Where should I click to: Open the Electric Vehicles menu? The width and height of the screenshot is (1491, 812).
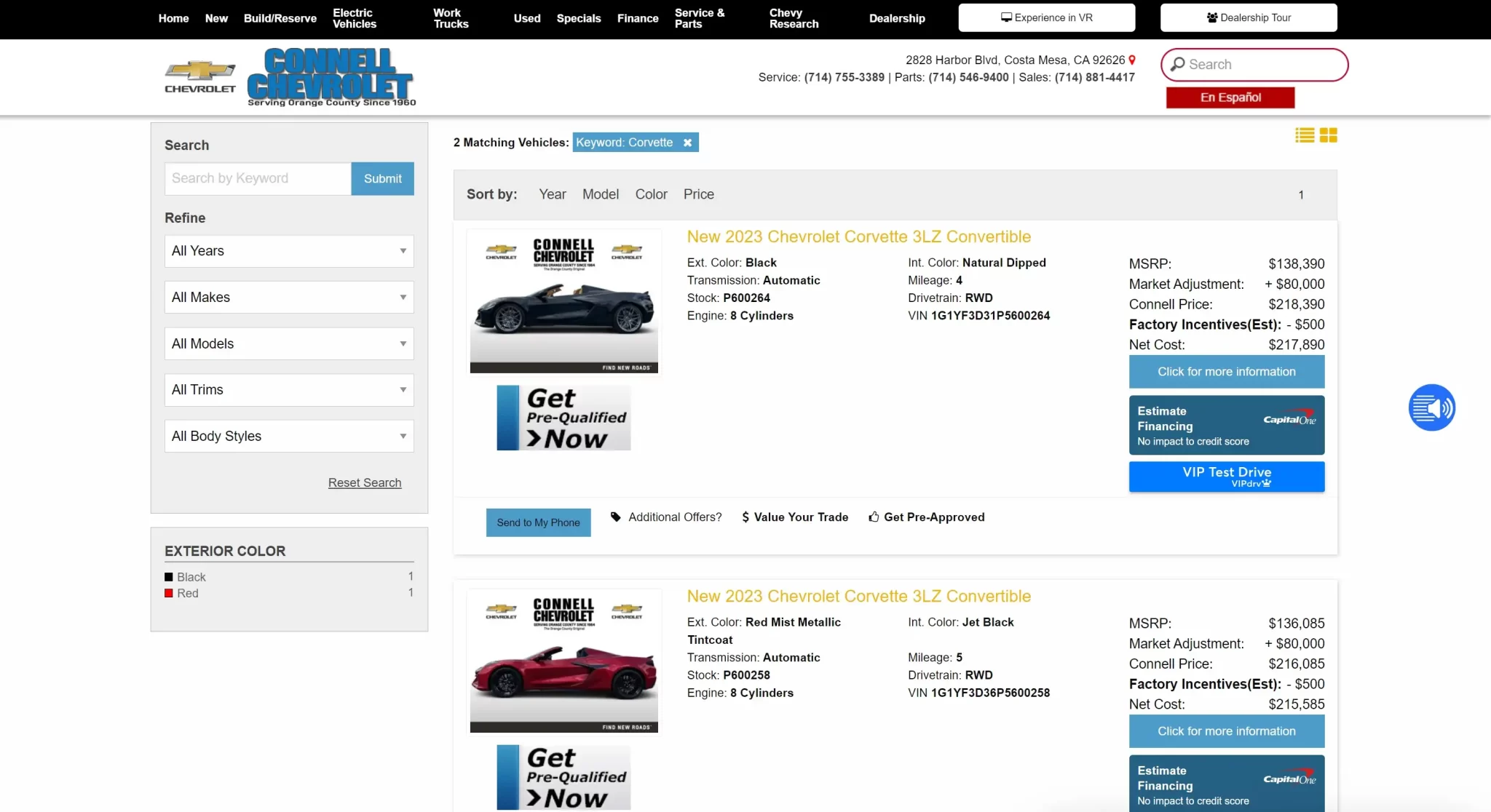[x=355, y=18]
